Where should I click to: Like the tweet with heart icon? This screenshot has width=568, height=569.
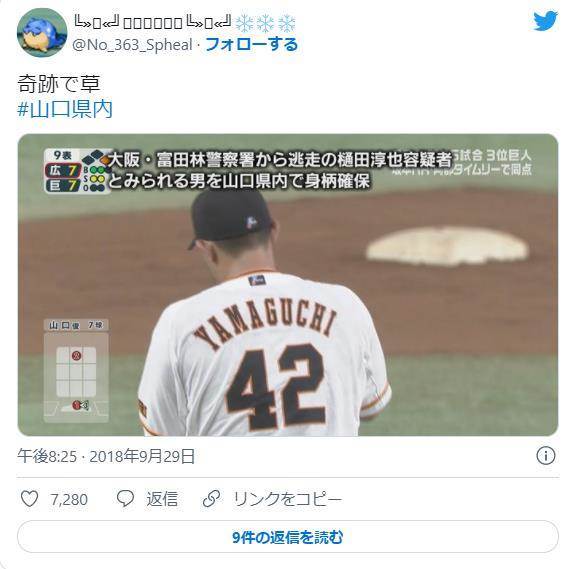29,499
